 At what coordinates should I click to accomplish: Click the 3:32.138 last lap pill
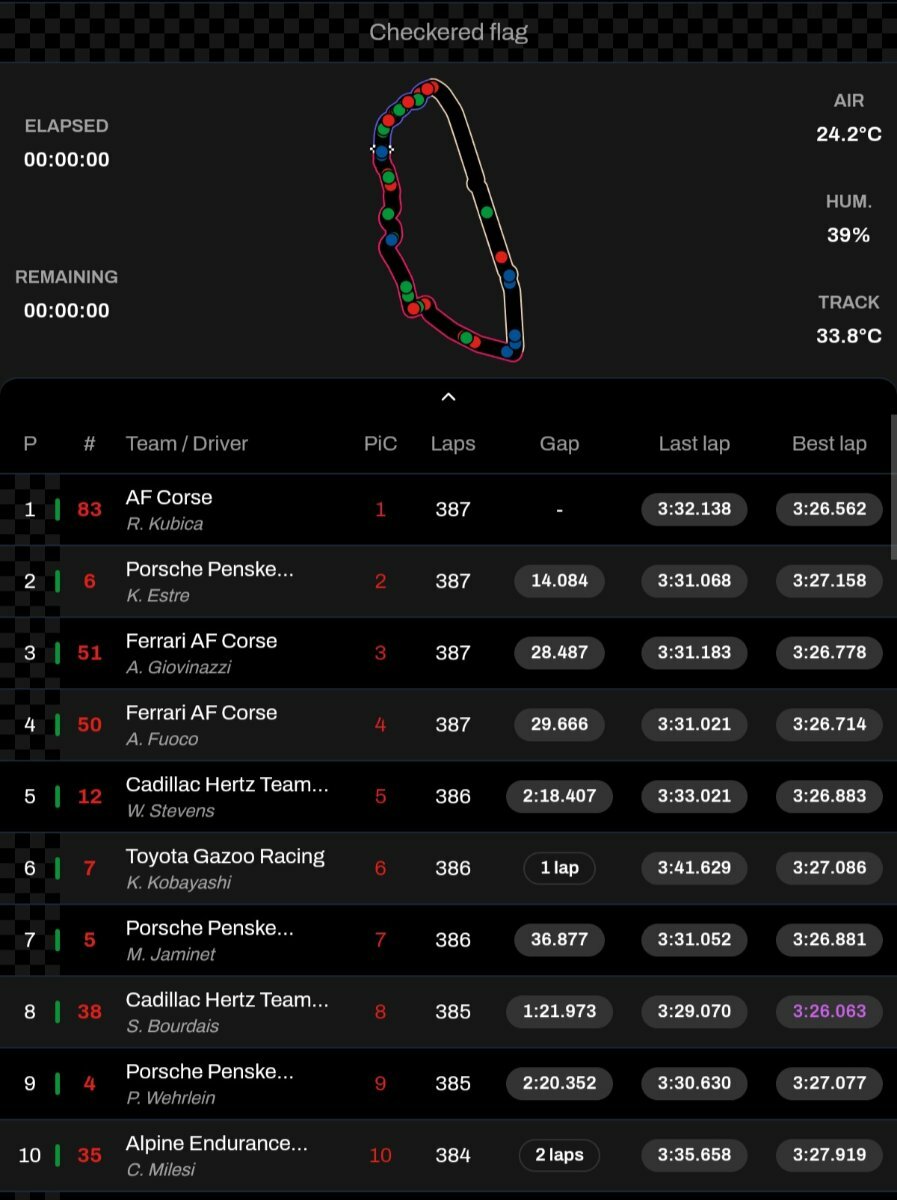(694, 509)
